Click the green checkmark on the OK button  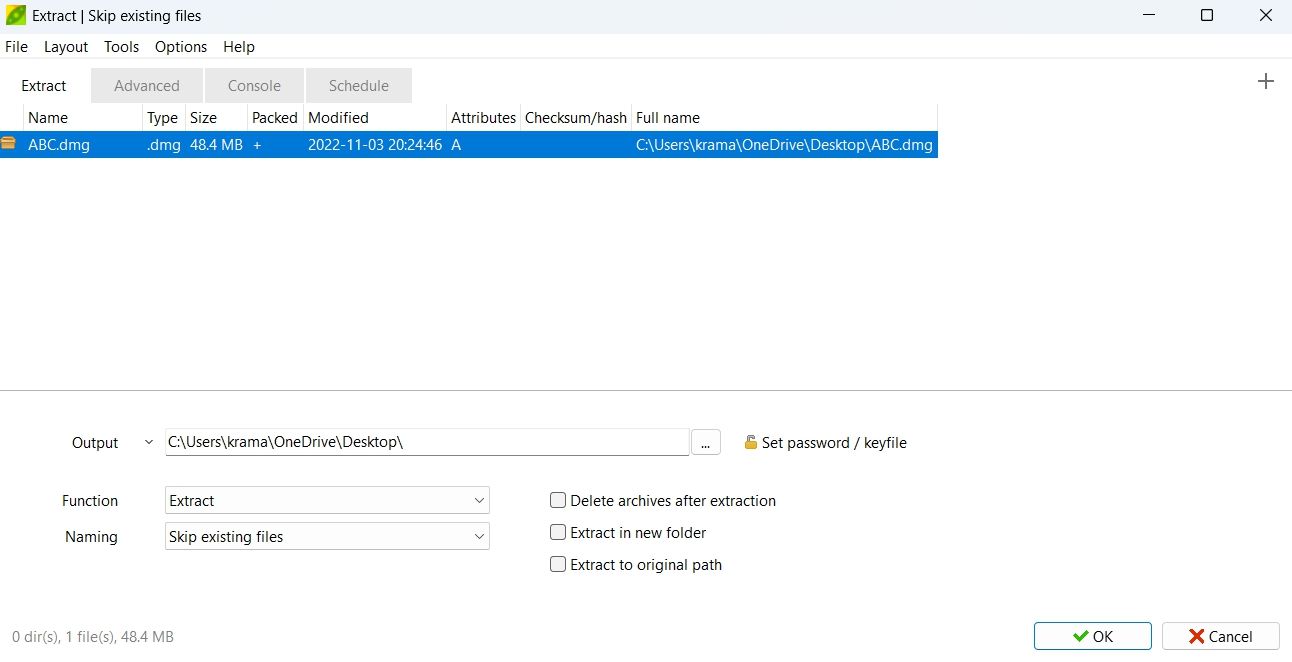pos(1081,636)
